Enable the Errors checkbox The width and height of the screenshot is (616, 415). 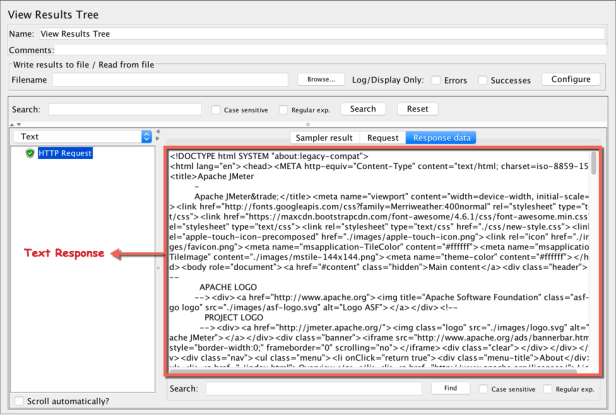point(433,80)
